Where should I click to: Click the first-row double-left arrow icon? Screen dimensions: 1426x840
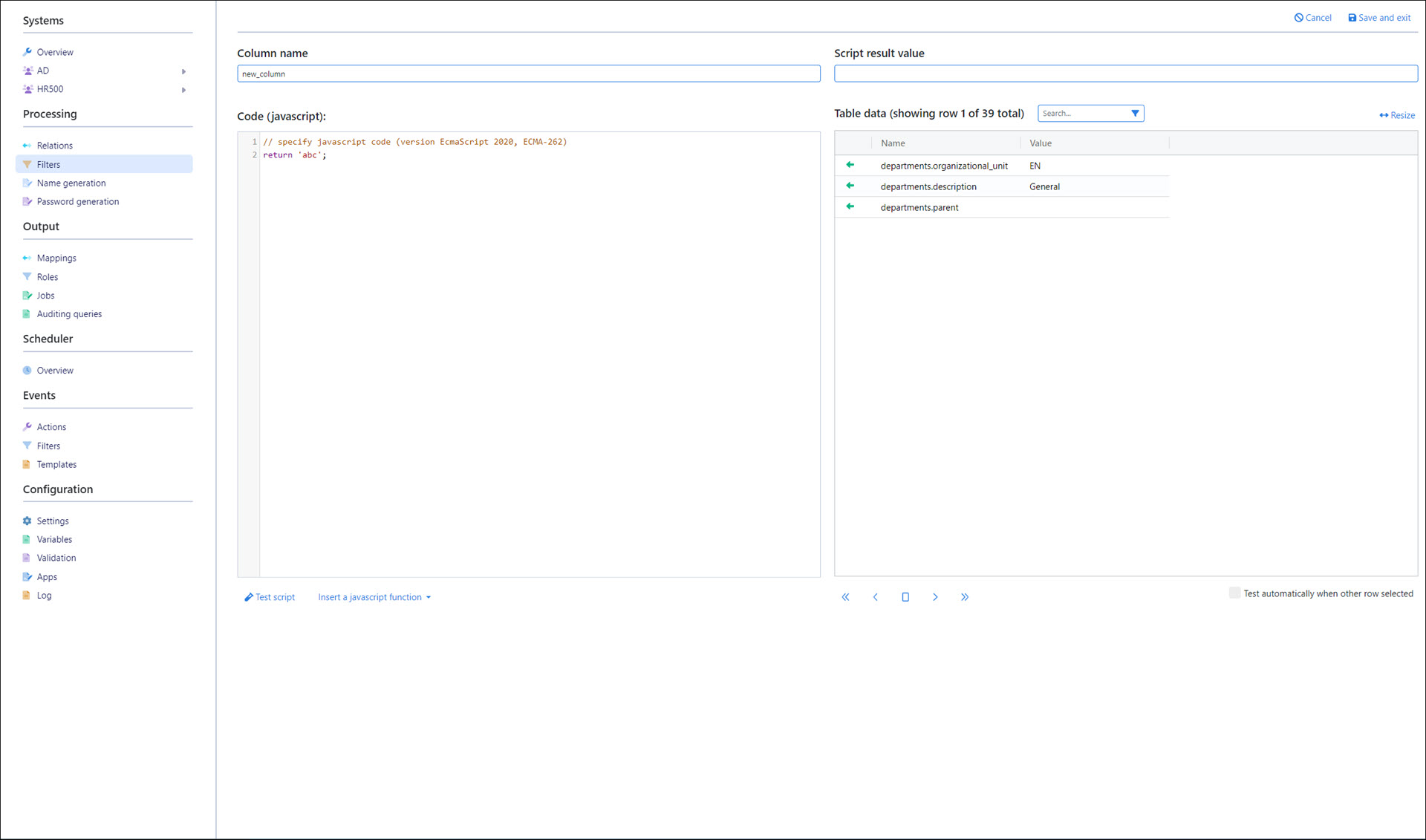(x=845, y=597)
